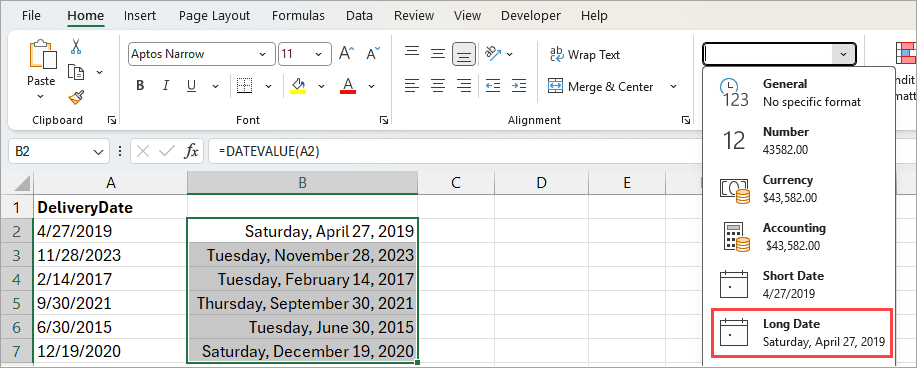Open the File tab
This screenshot has width=917, height=368.
(32, 16)
